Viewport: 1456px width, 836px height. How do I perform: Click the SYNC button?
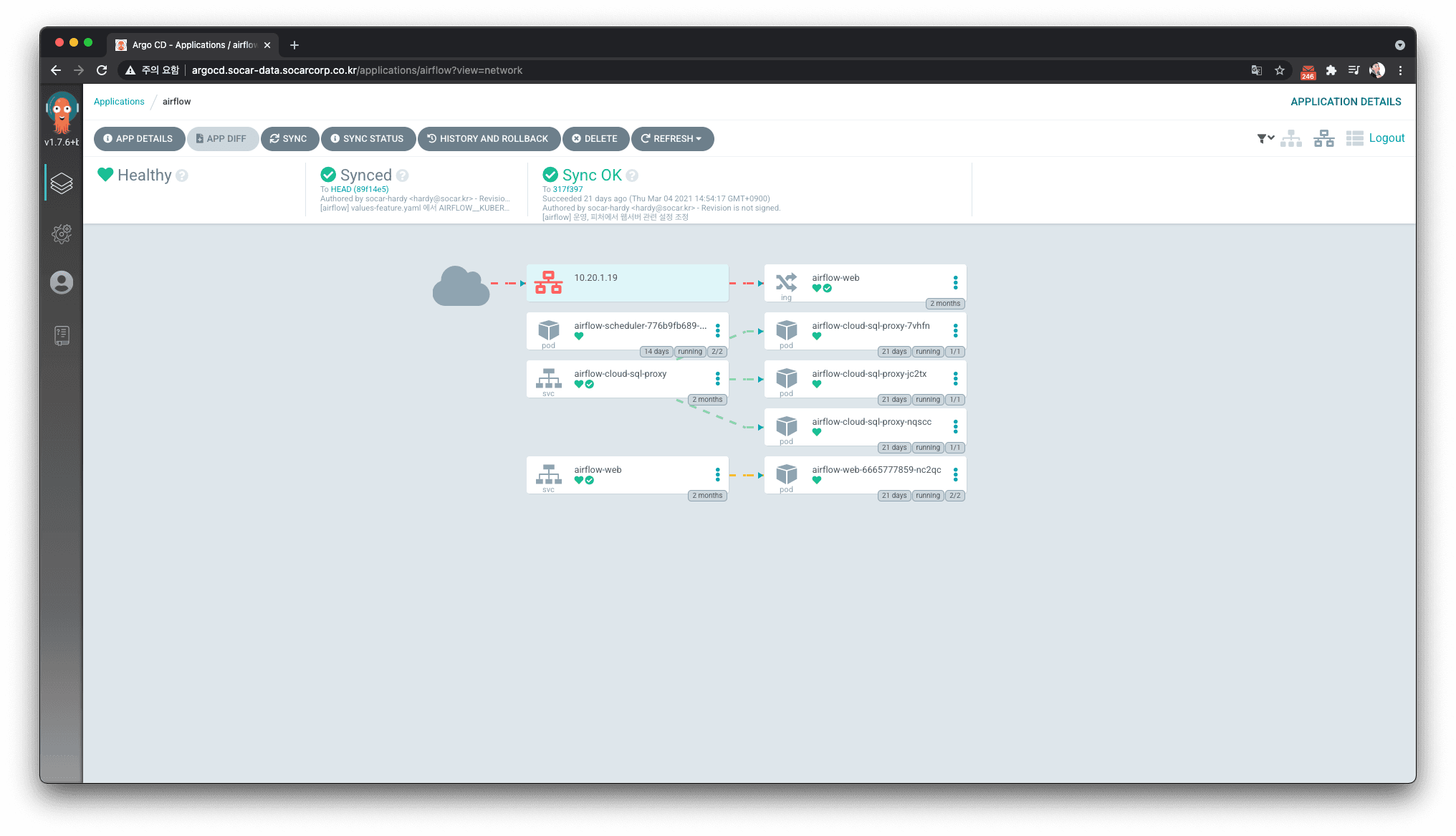click(x=289, y=139)
